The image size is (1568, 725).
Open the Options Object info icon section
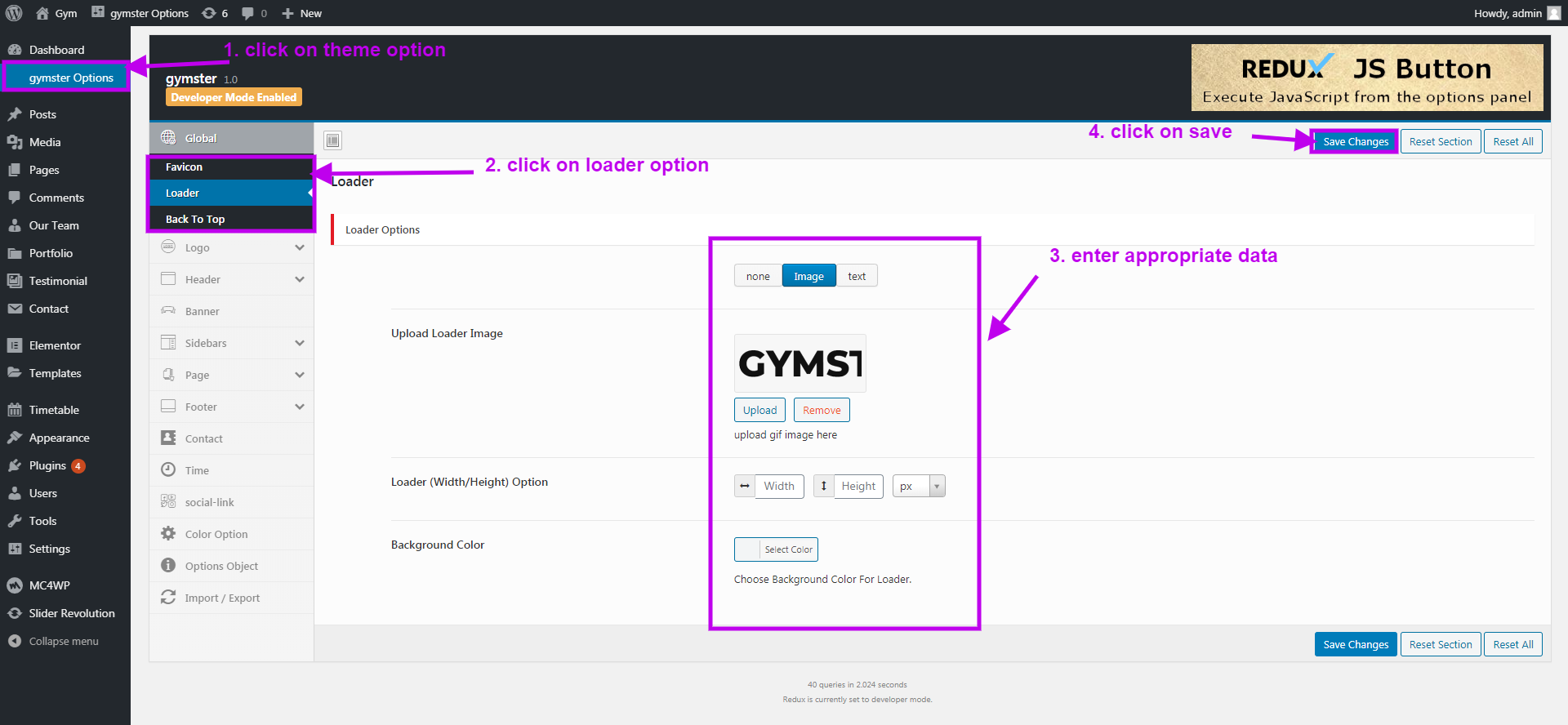[x=168, y=566]
